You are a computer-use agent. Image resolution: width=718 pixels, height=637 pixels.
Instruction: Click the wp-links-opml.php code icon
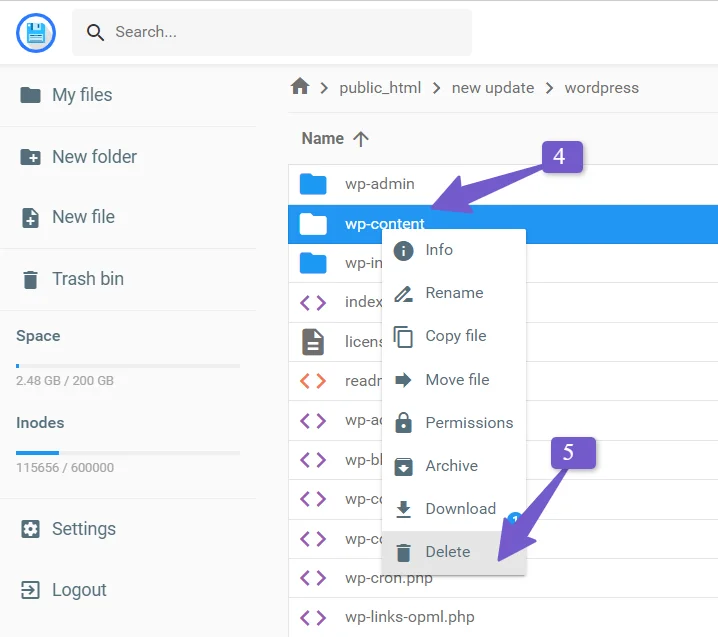click(x=313, y=617)
